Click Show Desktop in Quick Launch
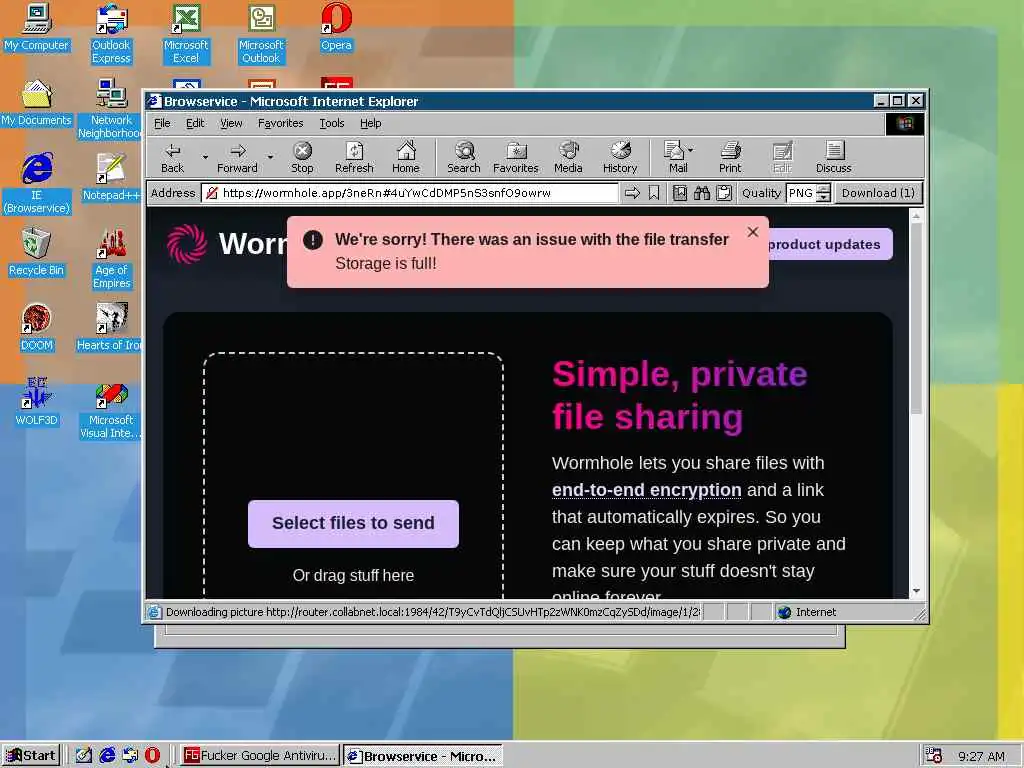 (x=84, y=756)
